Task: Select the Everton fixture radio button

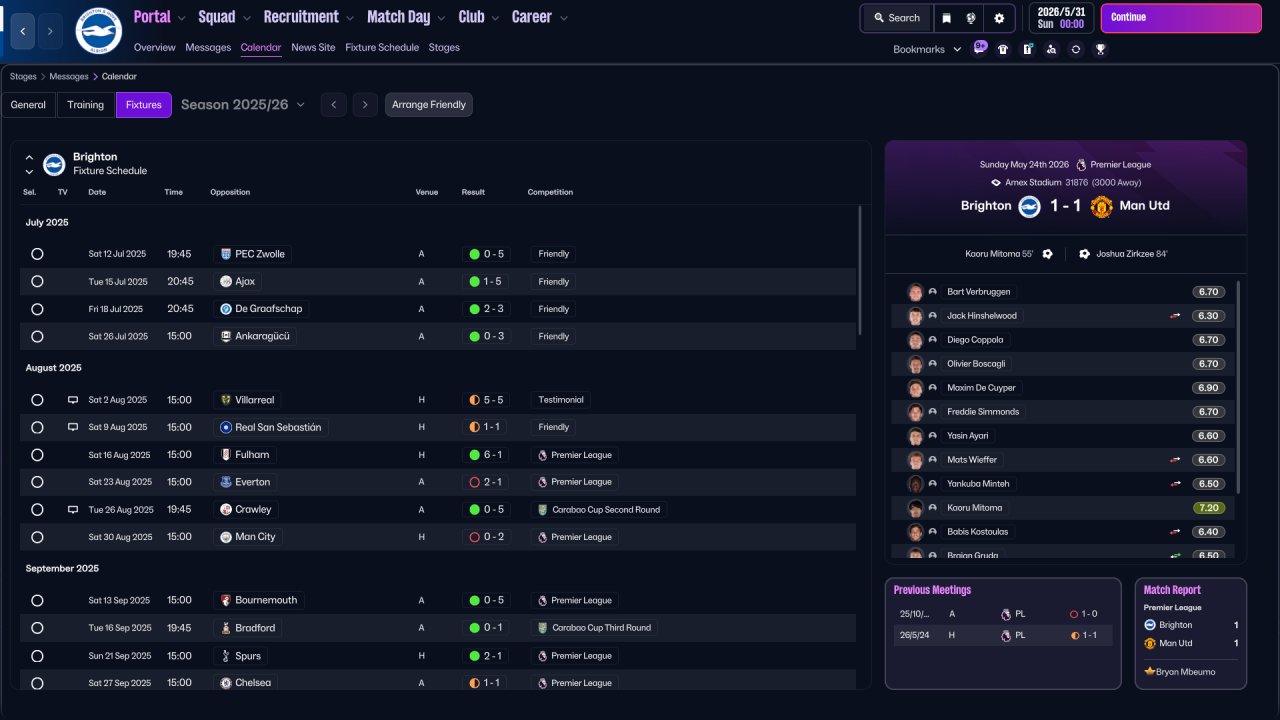Action: coord(37,482)
